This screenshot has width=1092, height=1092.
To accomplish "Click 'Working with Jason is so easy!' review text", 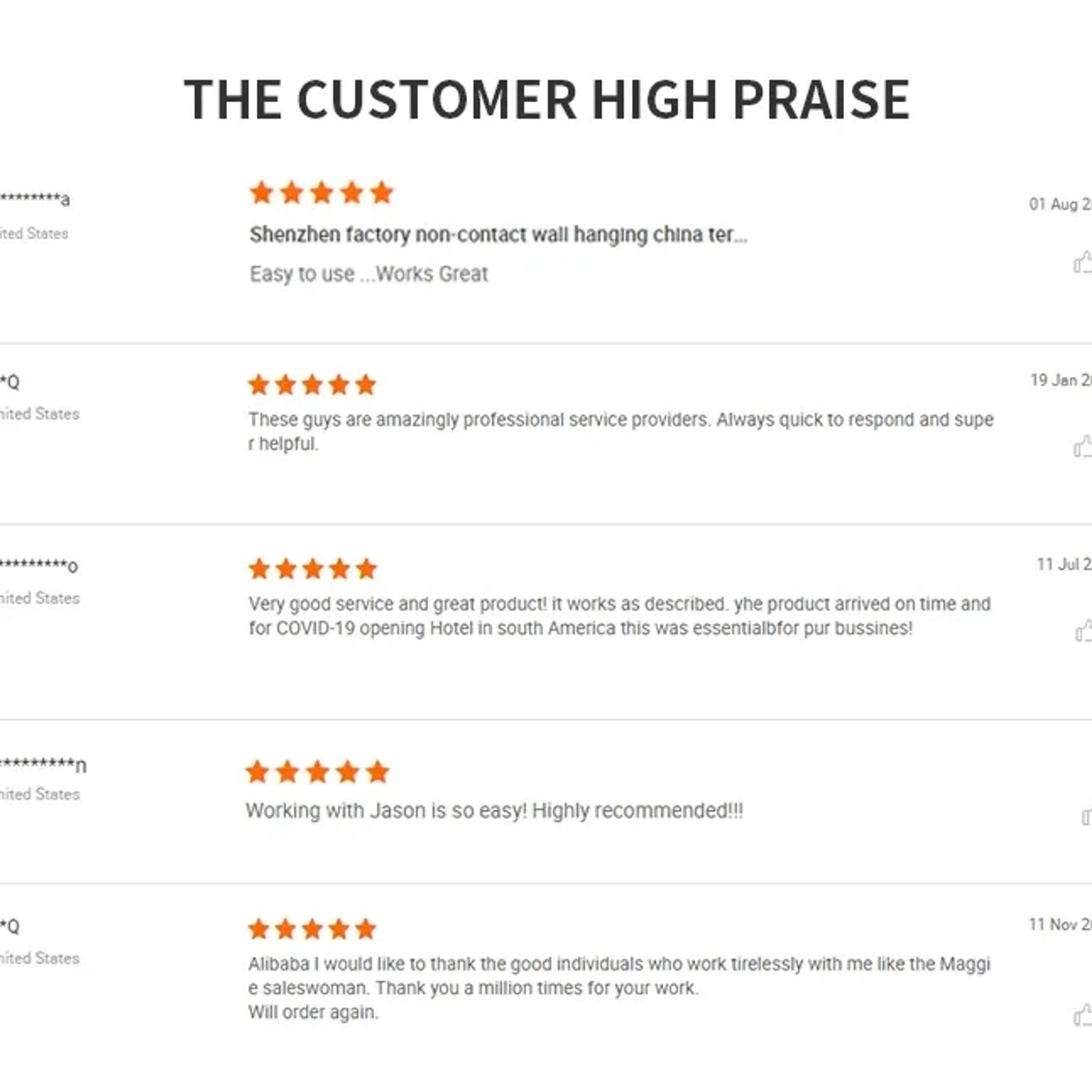I will click(x=387, y=810).
